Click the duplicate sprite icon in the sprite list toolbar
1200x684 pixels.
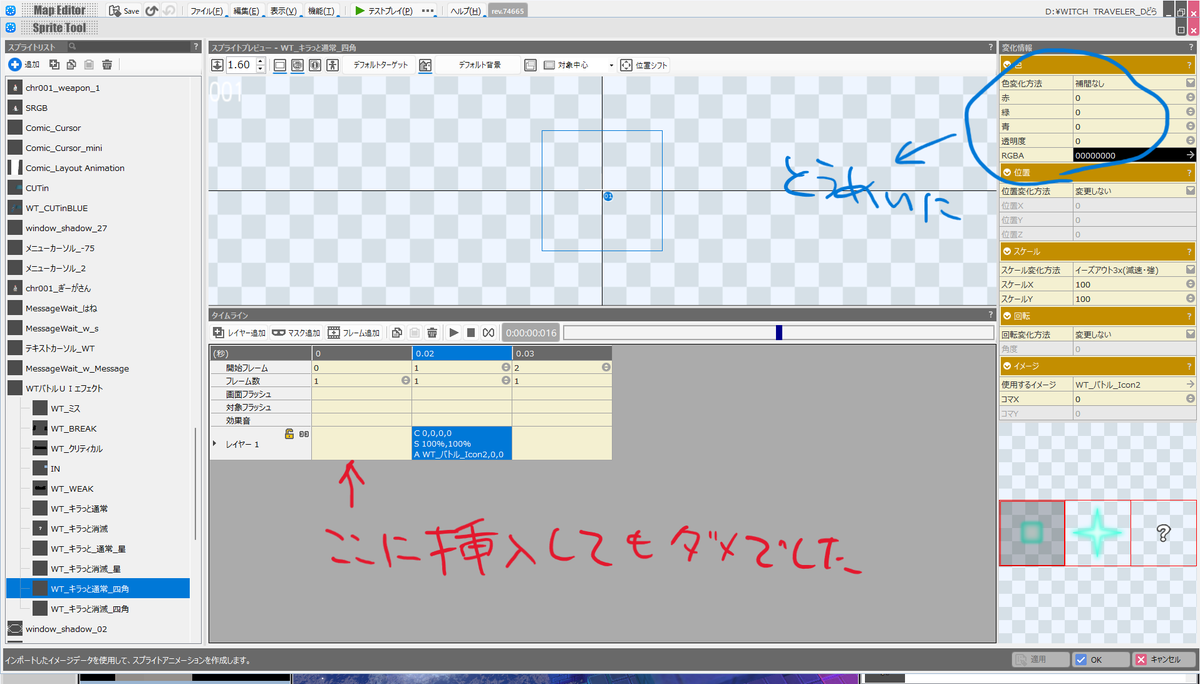pyautogui.click(x=54, y=64)
